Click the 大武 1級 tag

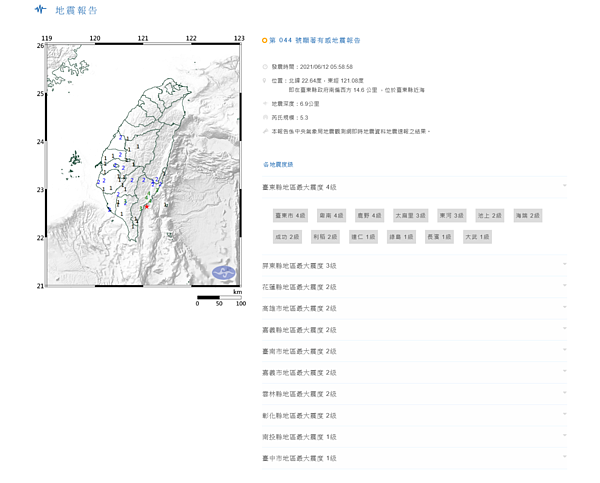coord(477,237)
